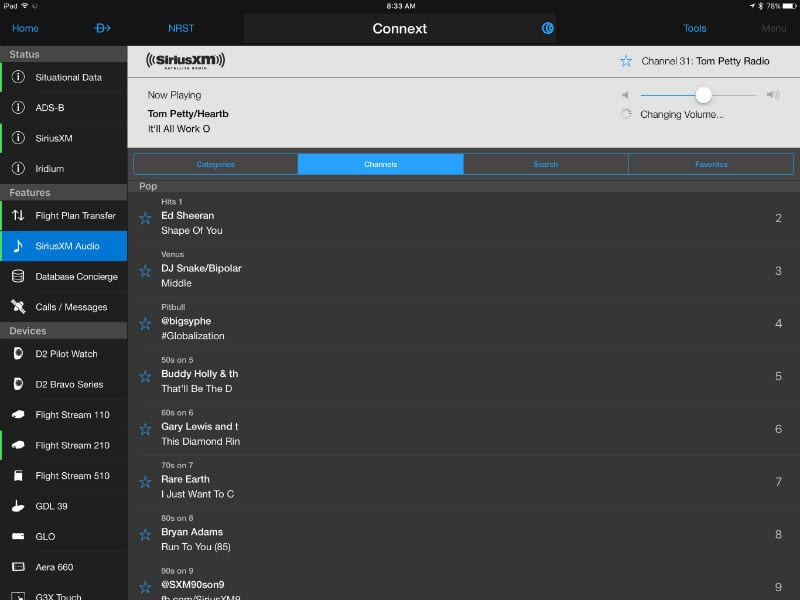Select the Pitbull #Globalization row

click(463, 323)
